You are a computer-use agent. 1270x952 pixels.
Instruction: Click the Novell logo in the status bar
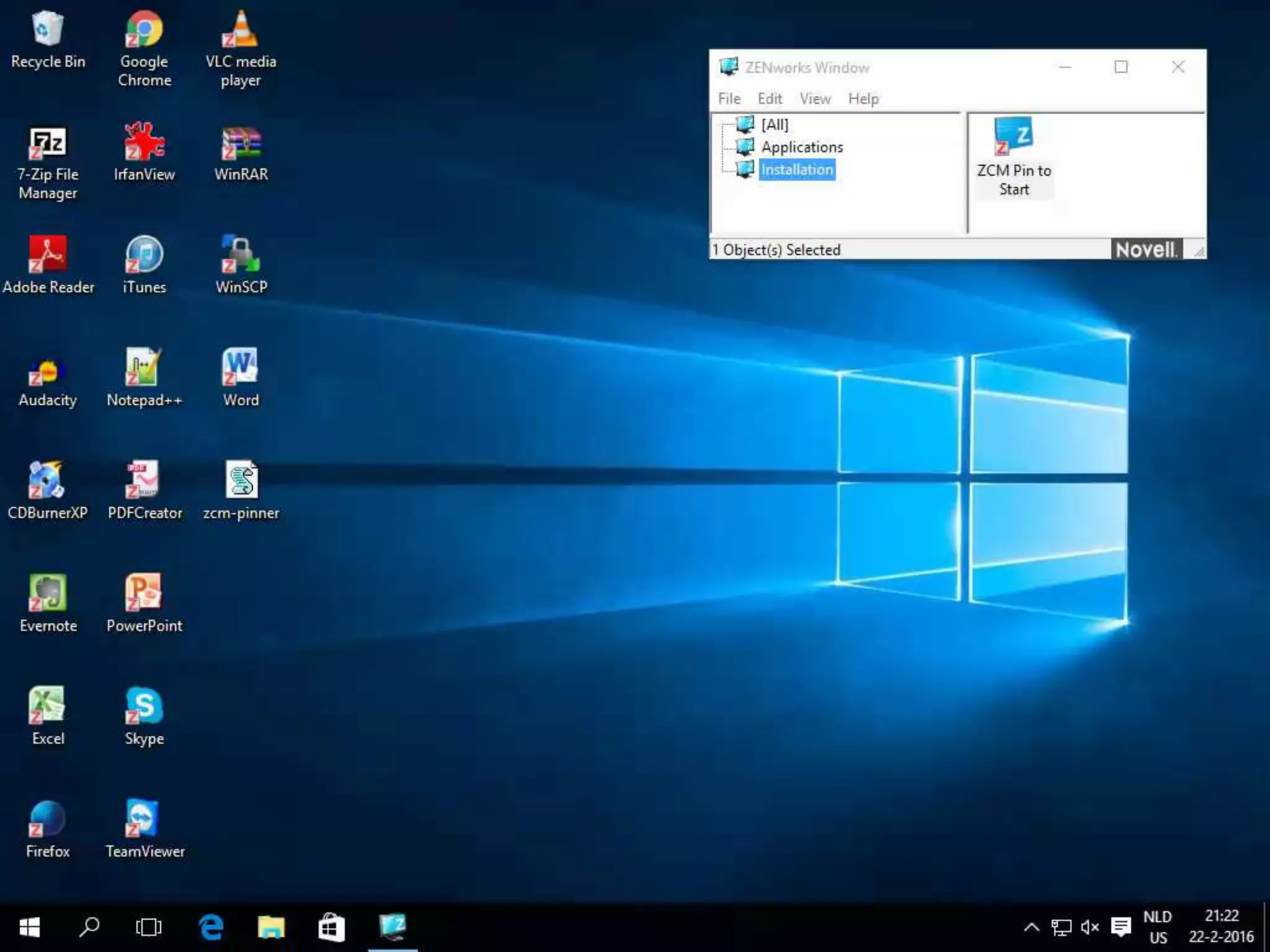click(x=1146, y=250)
